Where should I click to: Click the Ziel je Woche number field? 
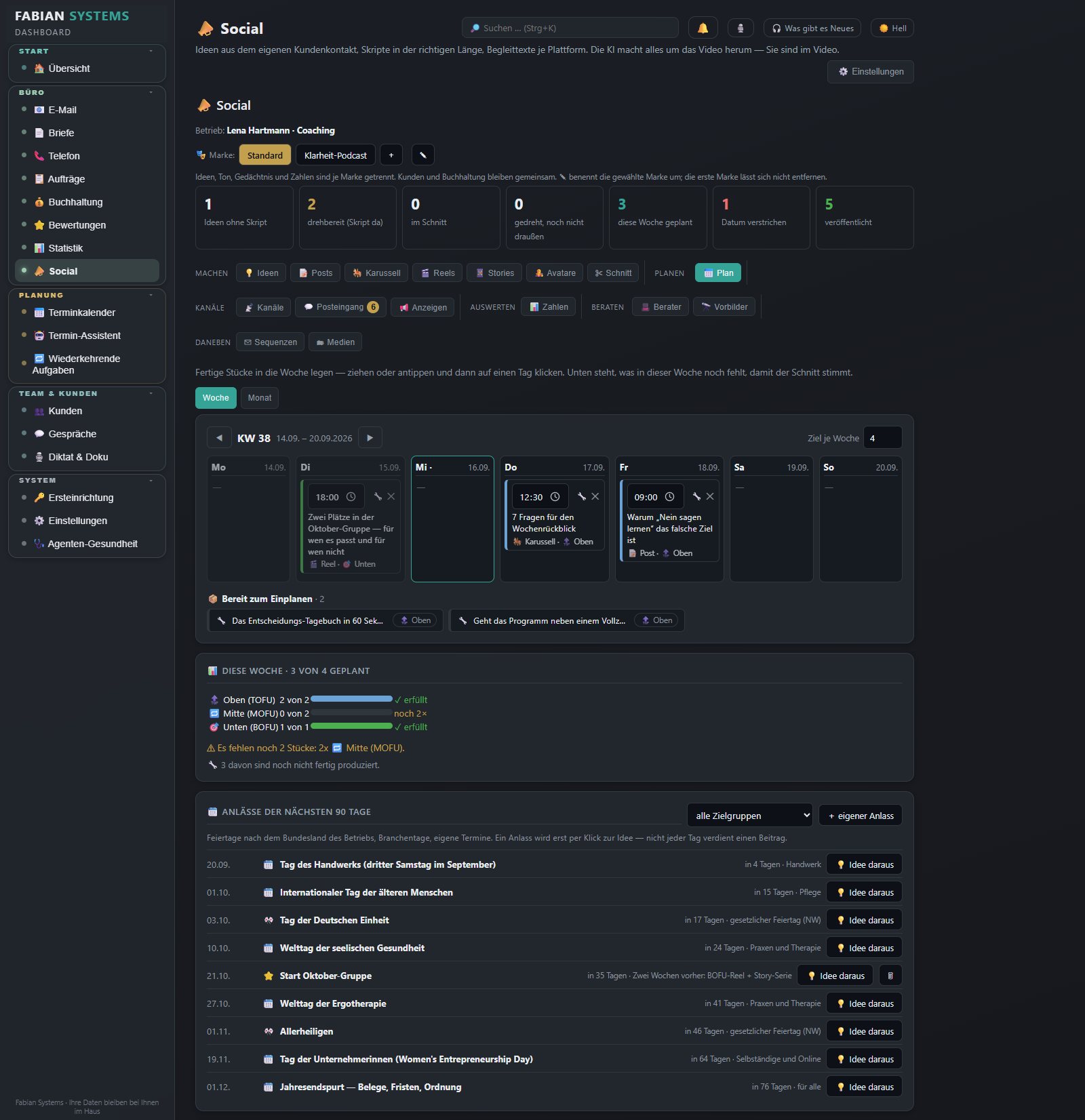[x=882, y=437]
